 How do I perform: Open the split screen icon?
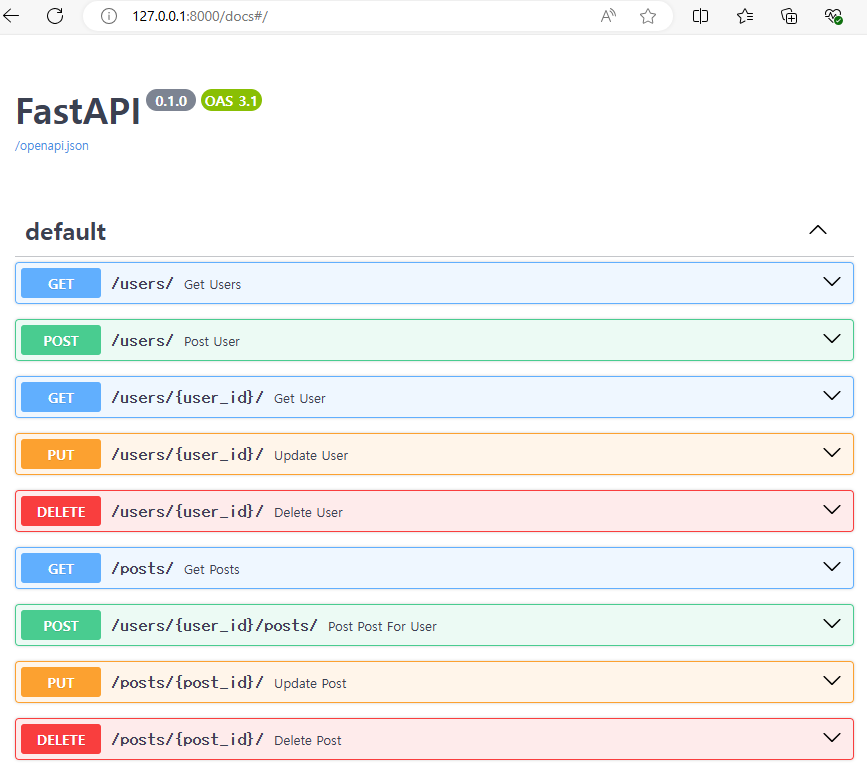(700, 16)
